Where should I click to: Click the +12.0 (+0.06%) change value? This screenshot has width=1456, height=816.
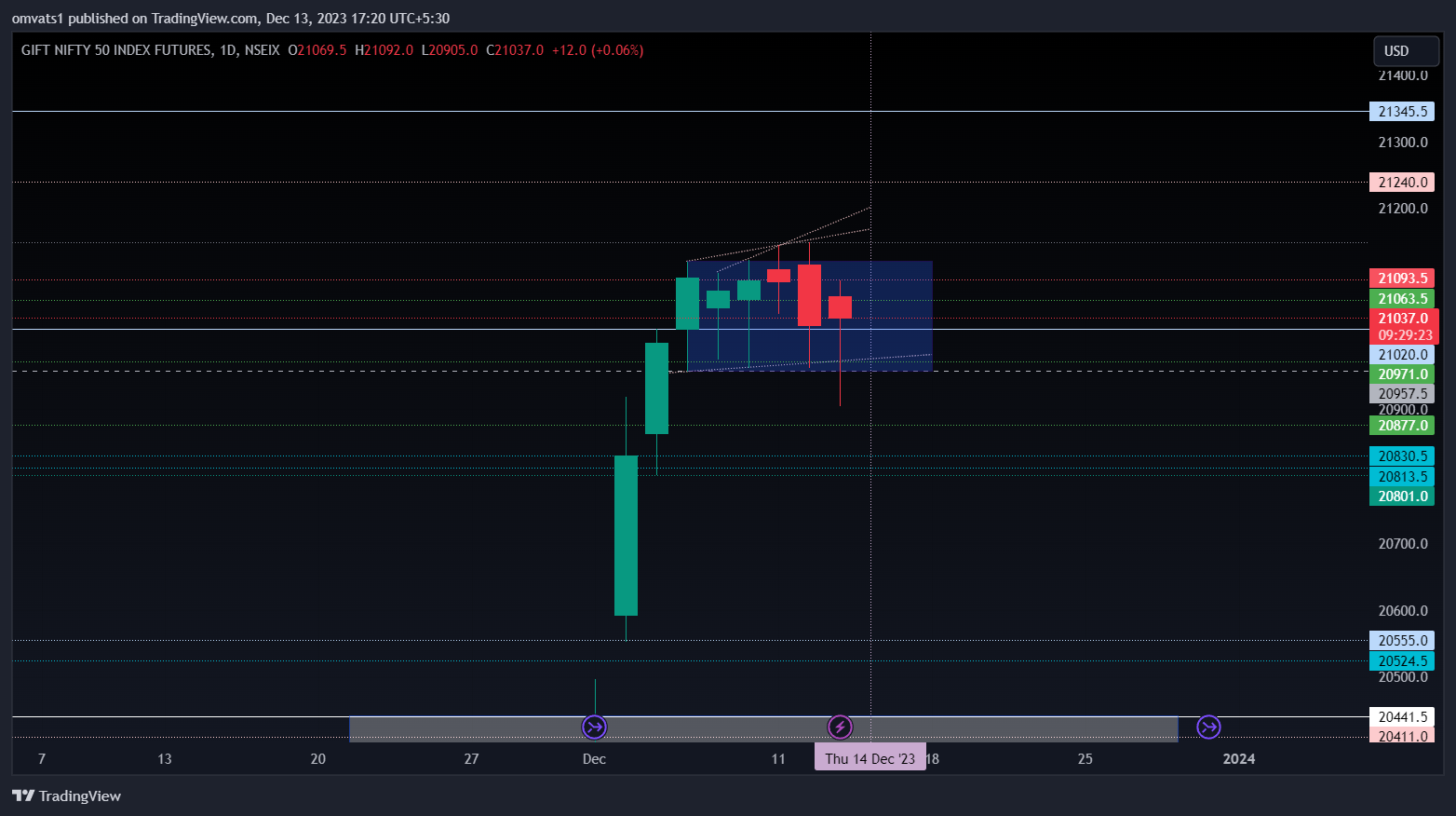(598, 50)
